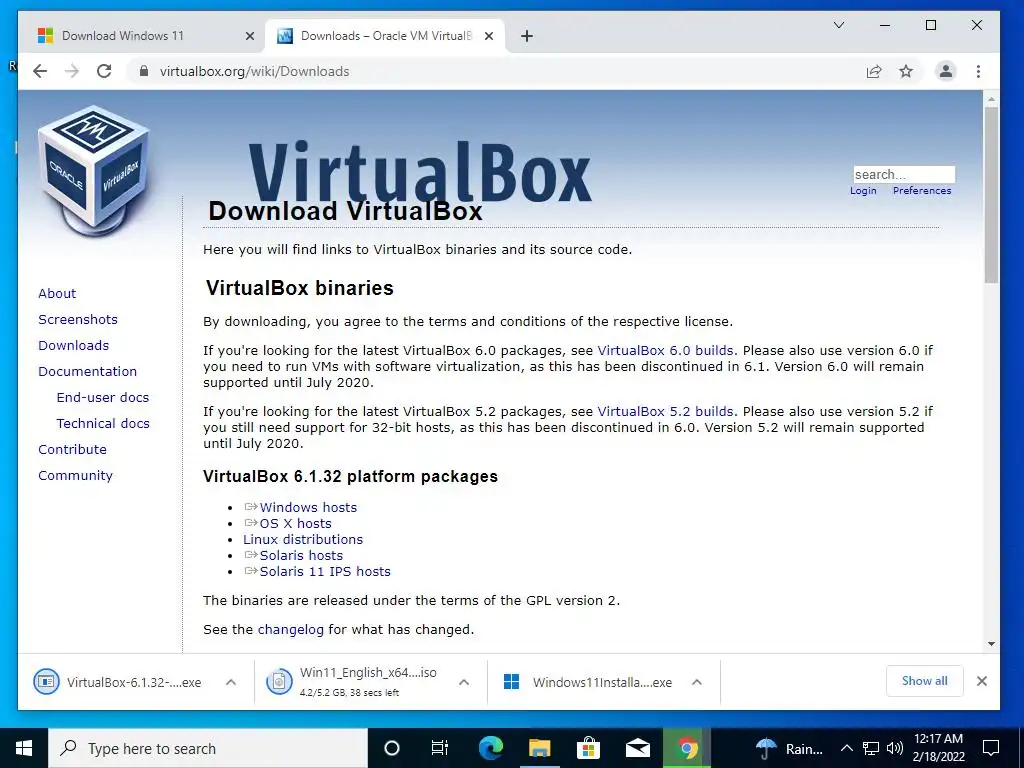
Task: Open End-user docs sidebar link
Action: point(103,397)
